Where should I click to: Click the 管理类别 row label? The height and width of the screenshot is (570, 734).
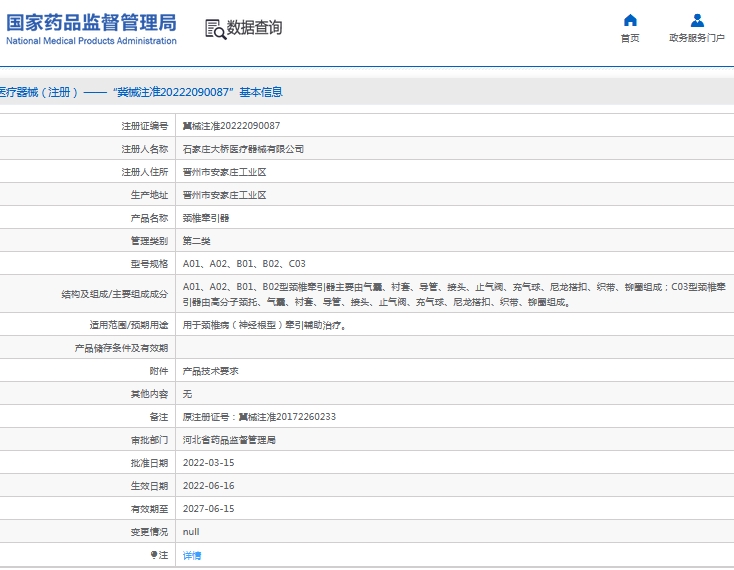pos(149,241)
